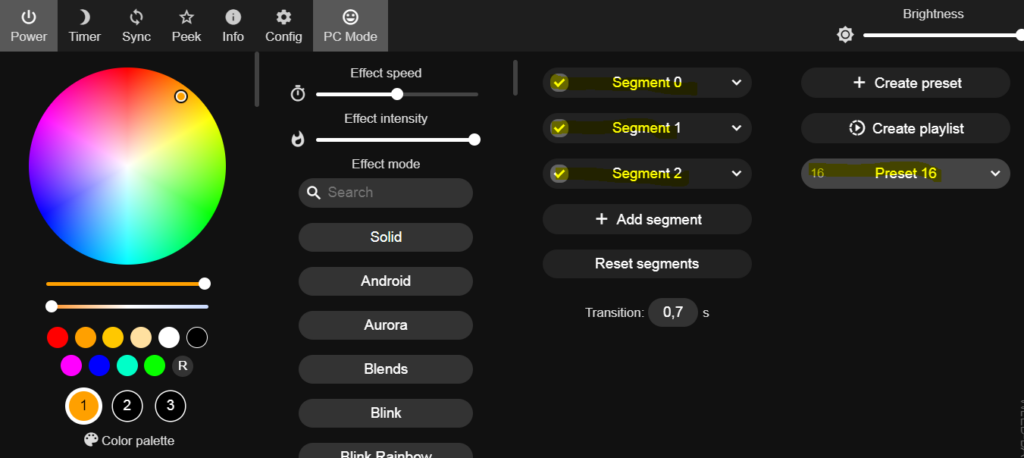Viewport: 1024px width, 458px height.
Task: Pick a color on the color wheel
Action: (127, 166)
